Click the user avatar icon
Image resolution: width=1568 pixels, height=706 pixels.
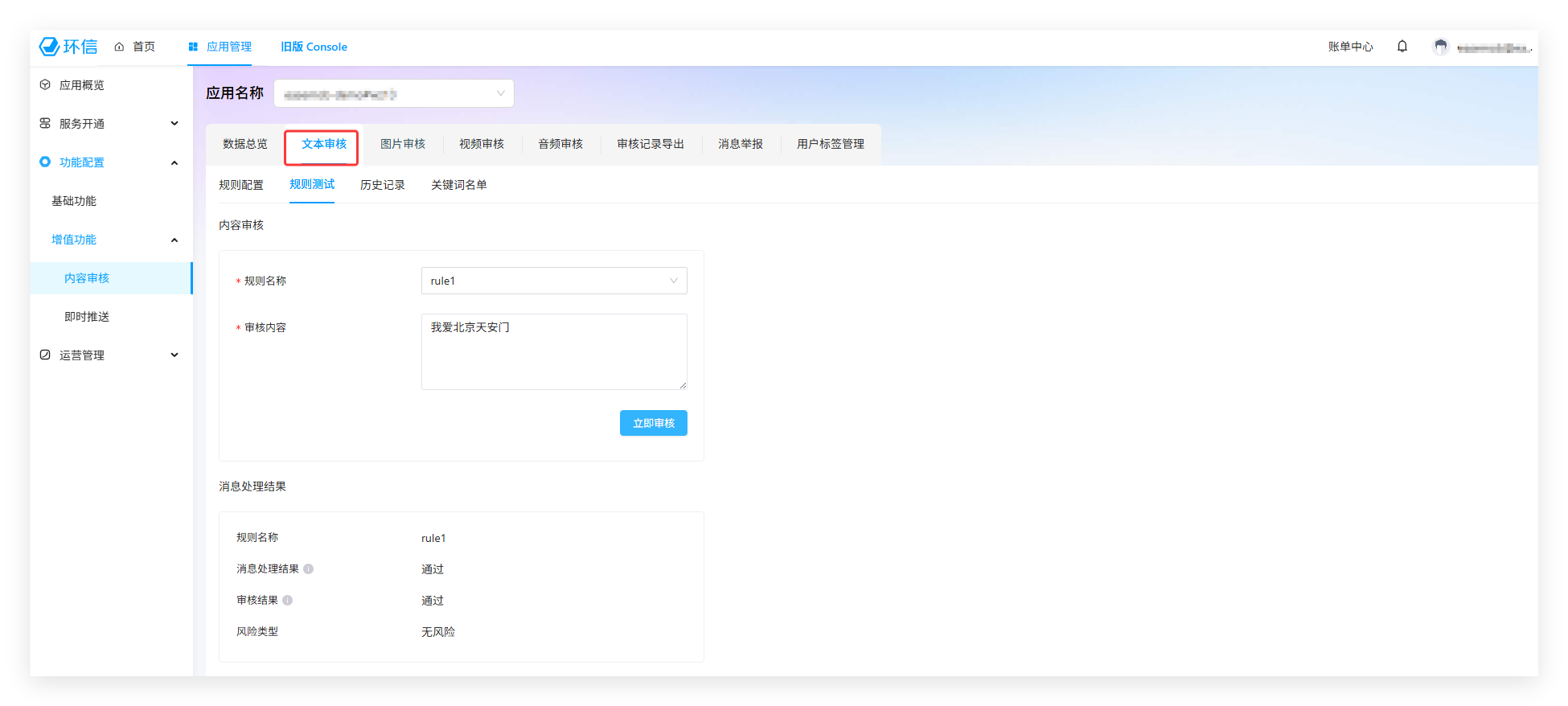click(1440, 47)
